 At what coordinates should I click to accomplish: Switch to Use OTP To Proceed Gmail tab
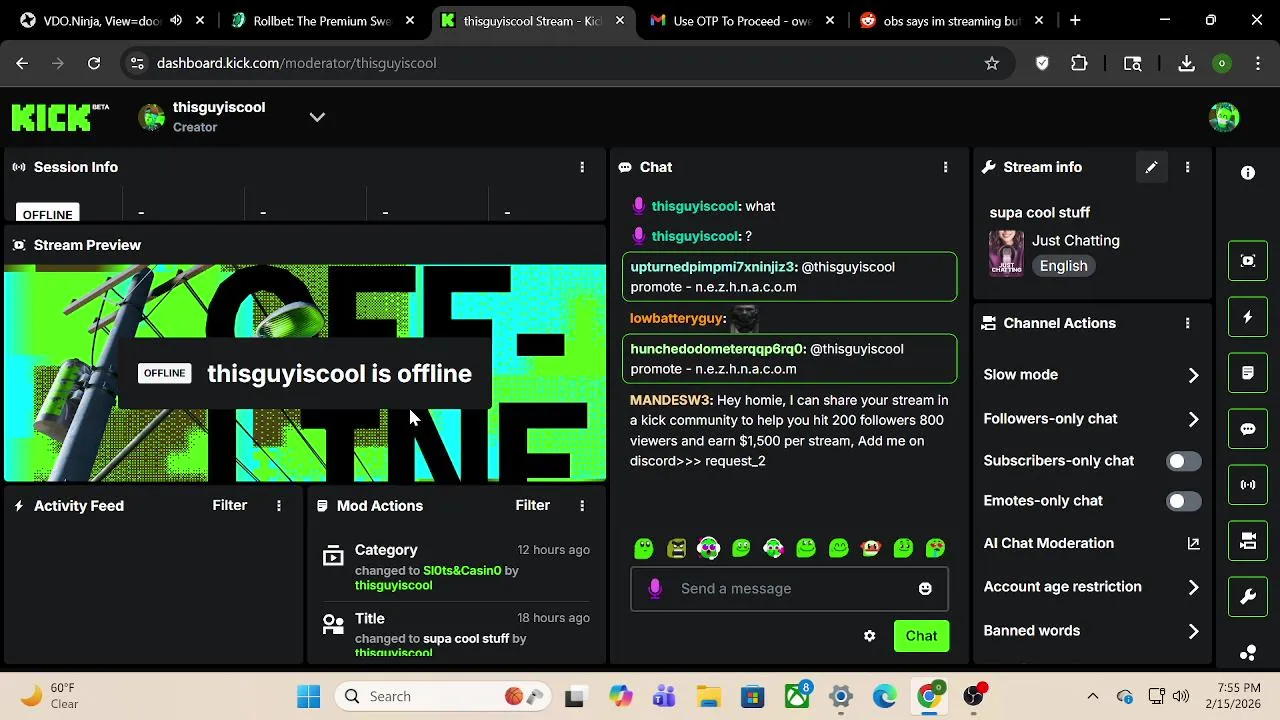742,20
